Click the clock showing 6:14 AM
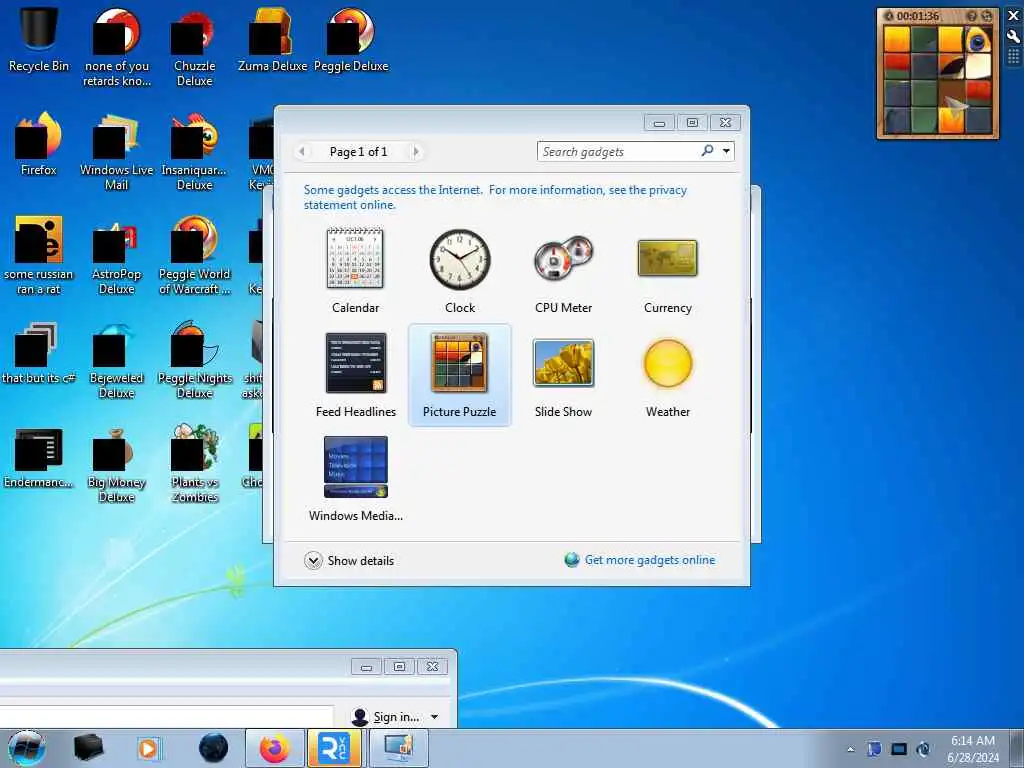The image size is (1024, 768). (972, 749)
